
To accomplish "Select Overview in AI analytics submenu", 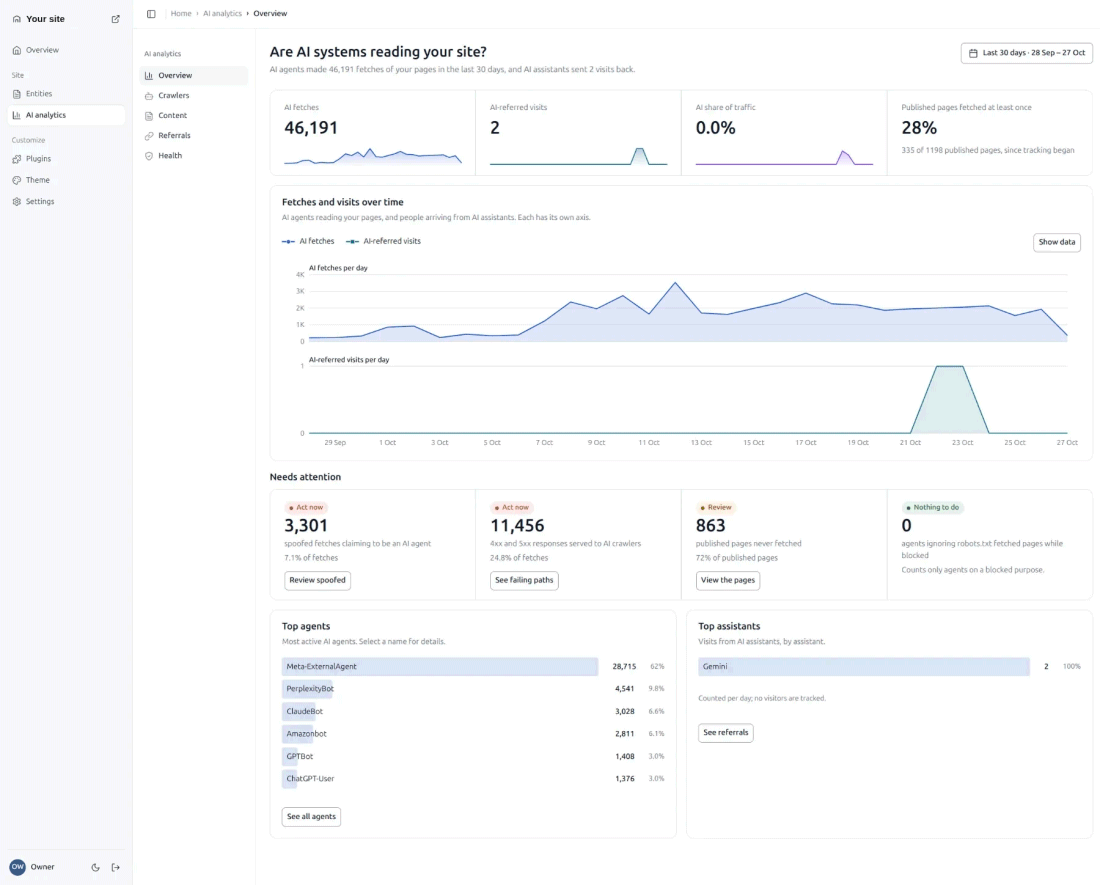I will point(194,75).
